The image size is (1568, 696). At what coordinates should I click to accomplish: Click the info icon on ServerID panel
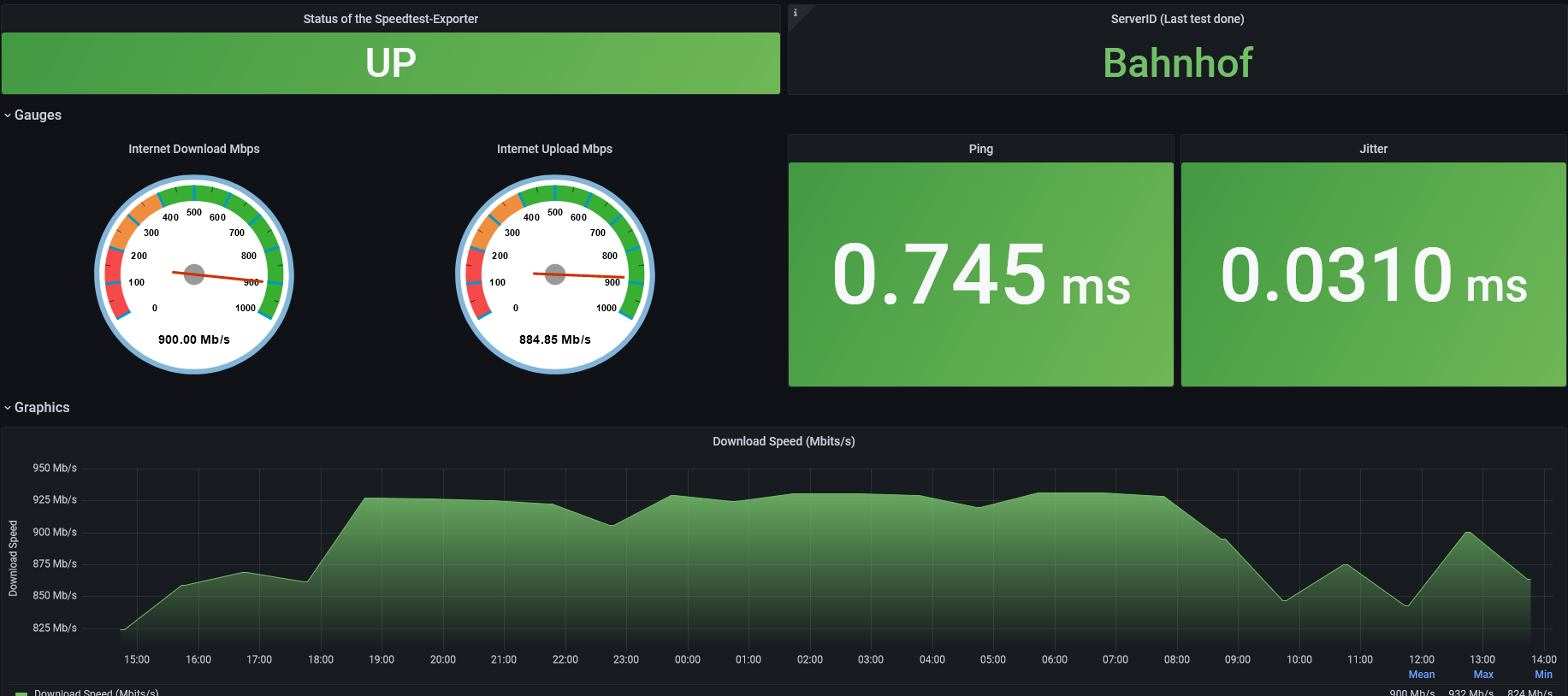coord(796,13)
